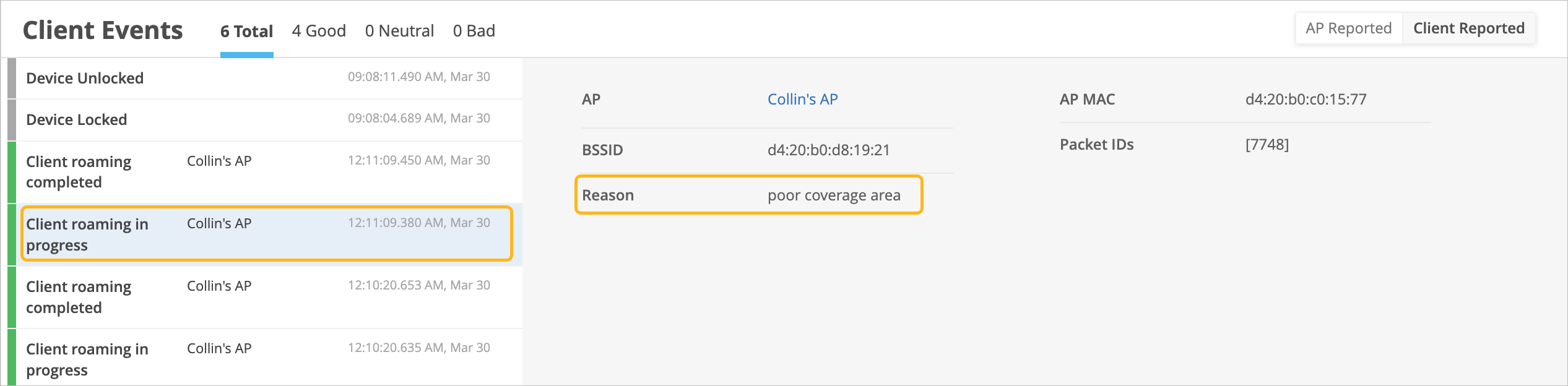Select the Client Reported view toggle
Image resolution: width=1568 pixels, height=386 pixels.
tap(1468, 28)
